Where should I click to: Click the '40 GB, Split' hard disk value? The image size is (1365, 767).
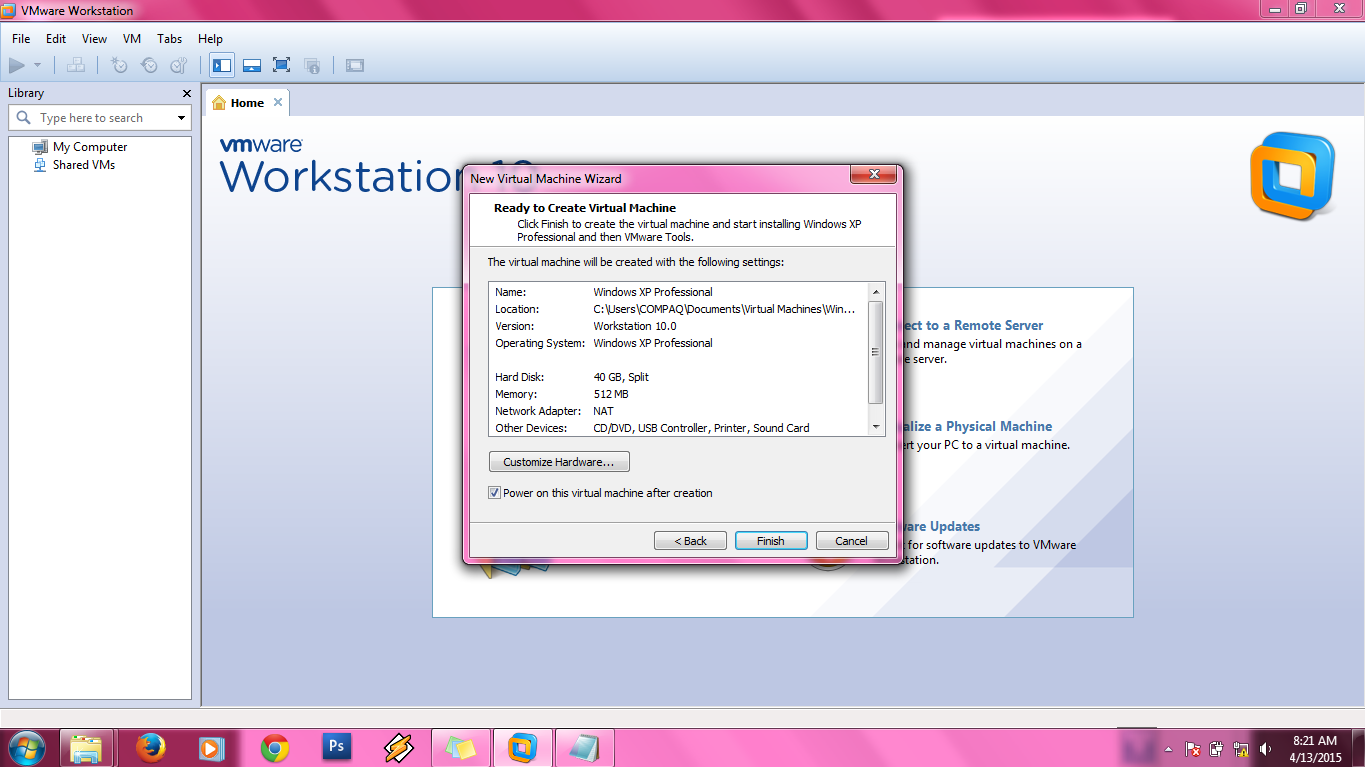(621, 377)
